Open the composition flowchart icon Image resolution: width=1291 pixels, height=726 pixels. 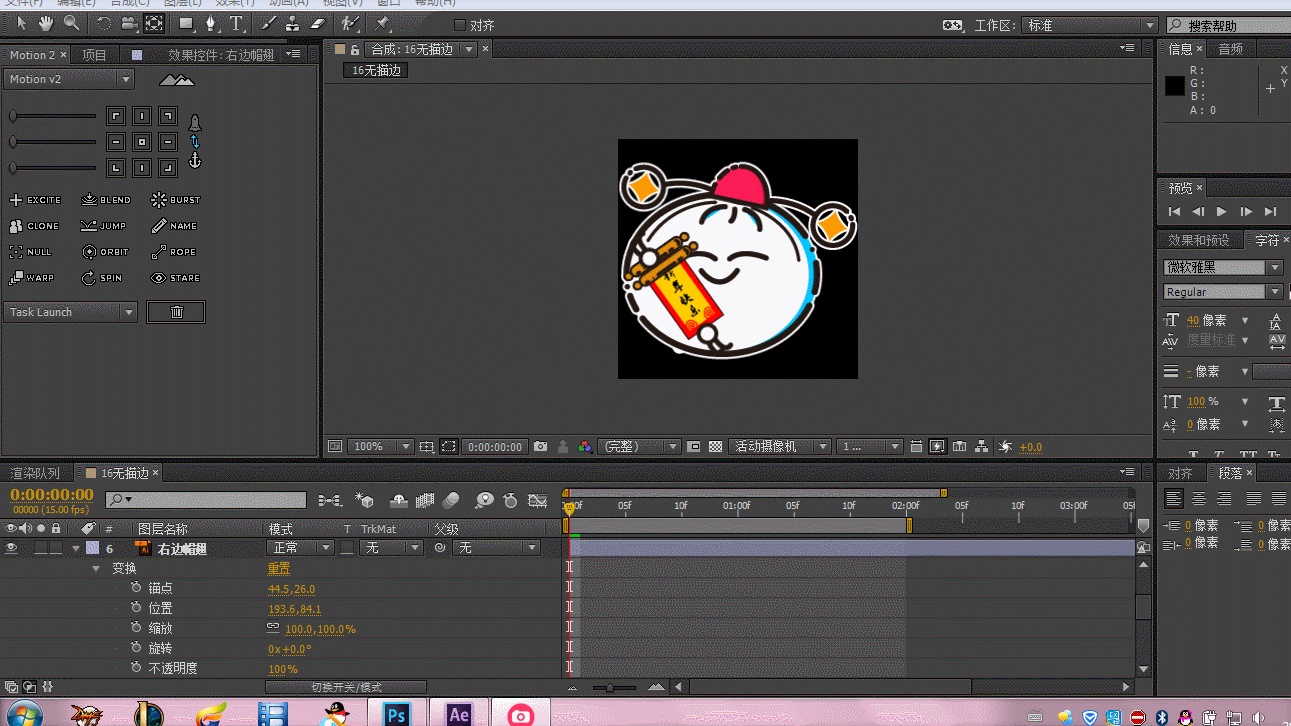click(x=982, y=447)
